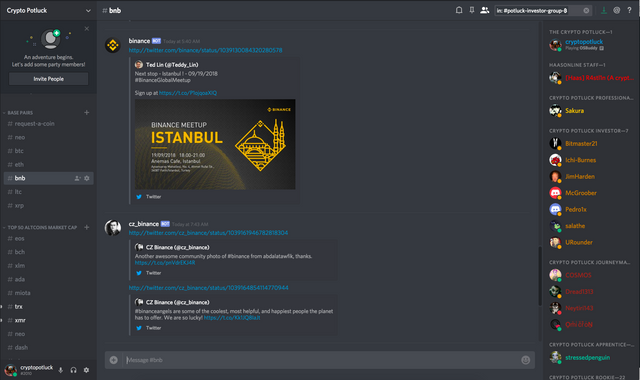Select member JimHarden
Viewport: 640px width, 380px height.
coord(591,176)
